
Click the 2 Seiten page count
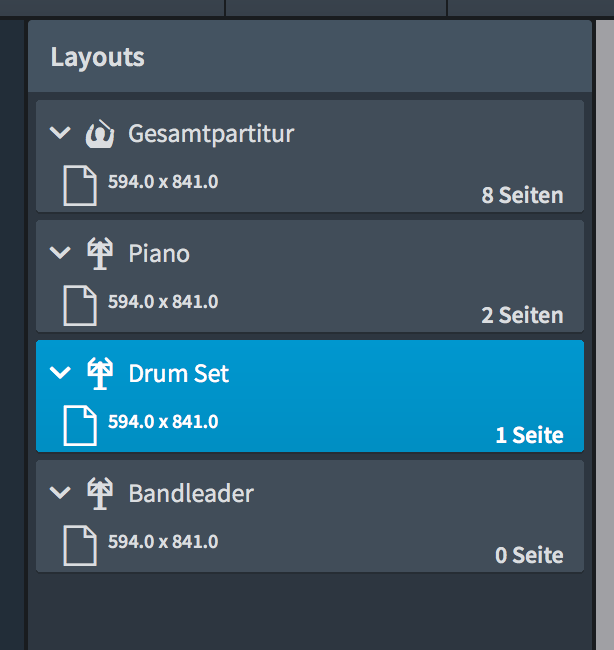tap(522, 315)
